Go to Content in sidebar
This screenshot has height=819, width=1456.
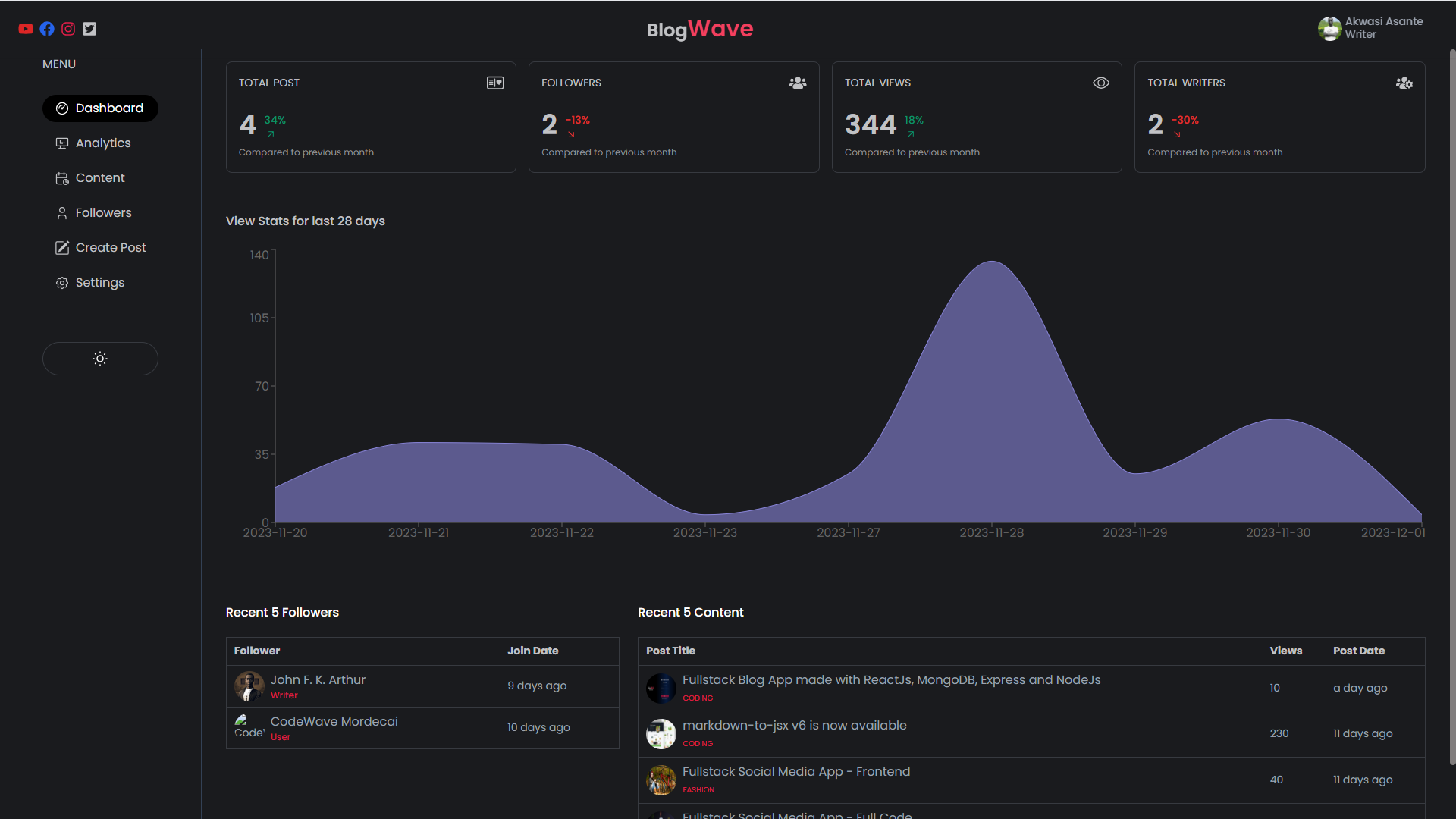pyautogui.click(x=99, y=178)
